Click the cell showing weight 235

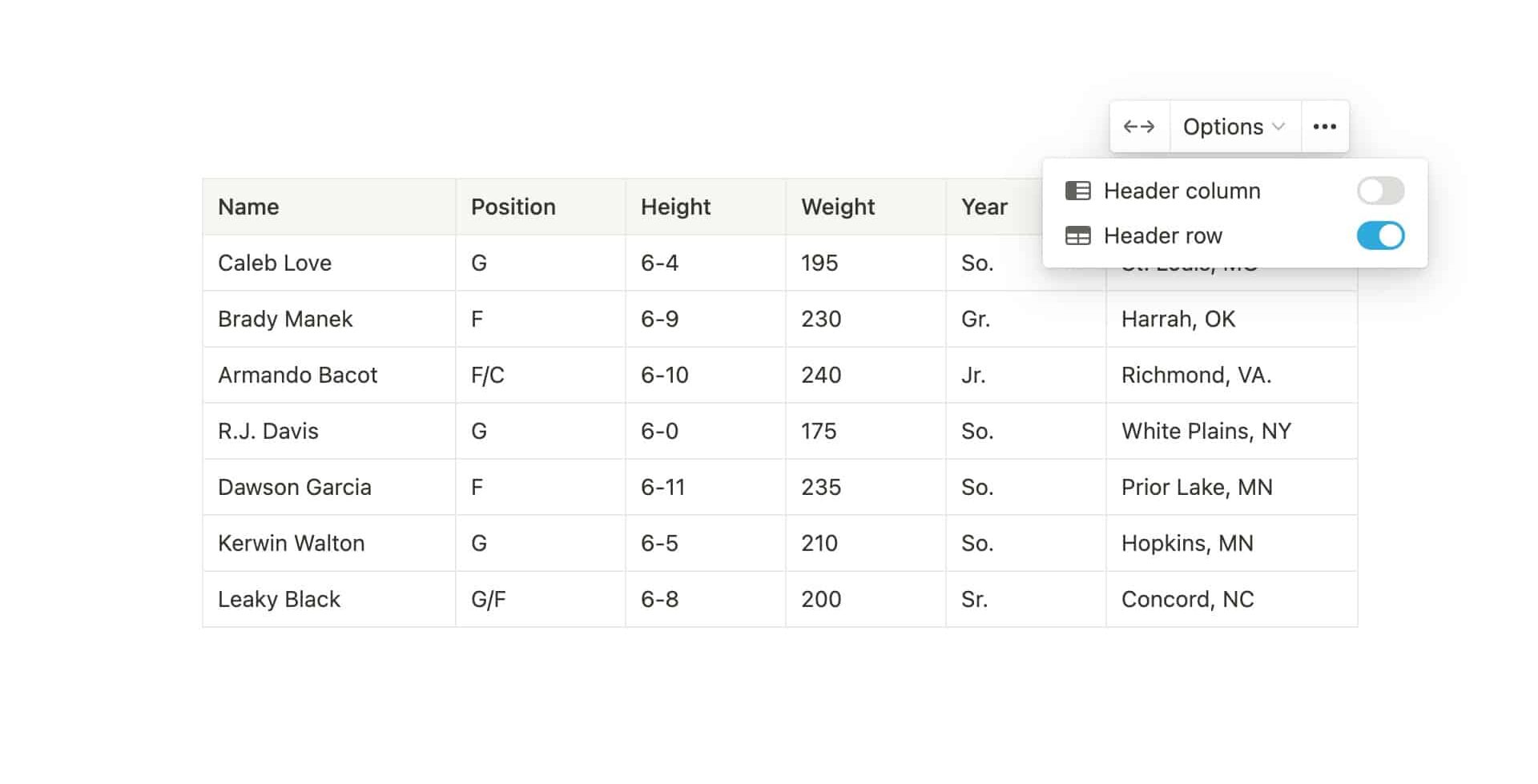(866, 487)
